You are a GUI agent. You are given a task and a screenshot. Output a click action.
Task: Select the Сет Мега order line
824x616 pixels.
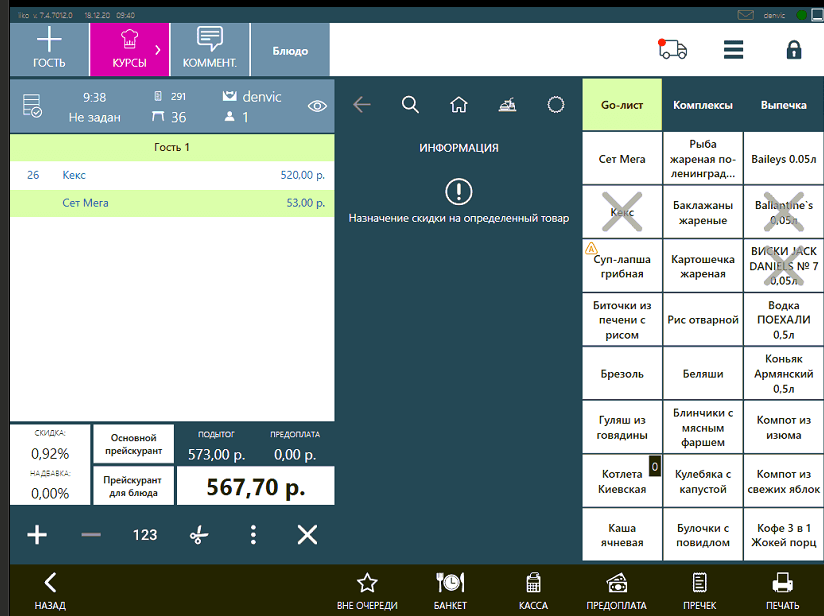tap(172, 203)
